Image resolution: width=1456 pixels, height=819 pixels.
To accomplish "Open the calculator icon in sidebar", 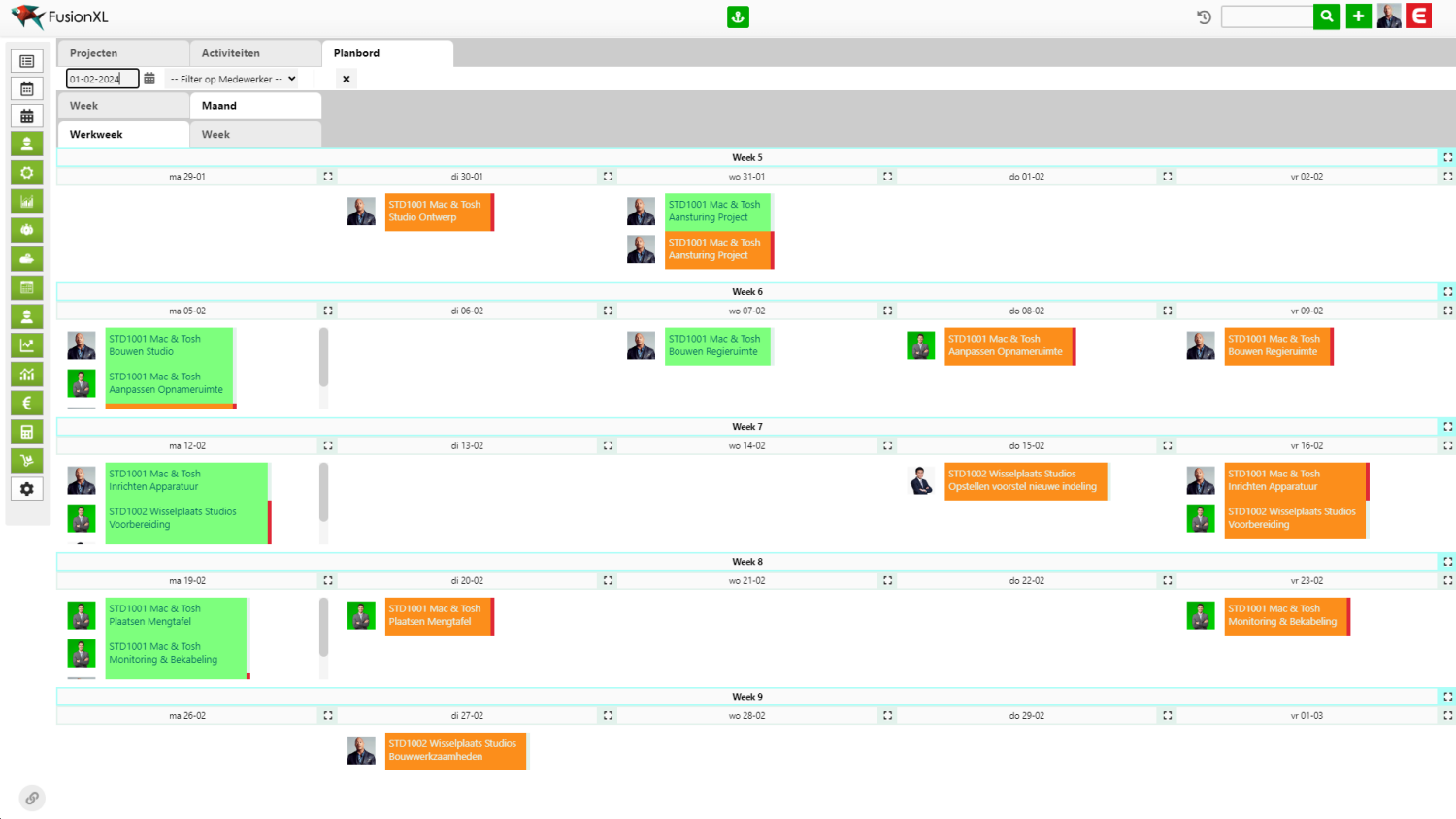I will click(27, 432).
